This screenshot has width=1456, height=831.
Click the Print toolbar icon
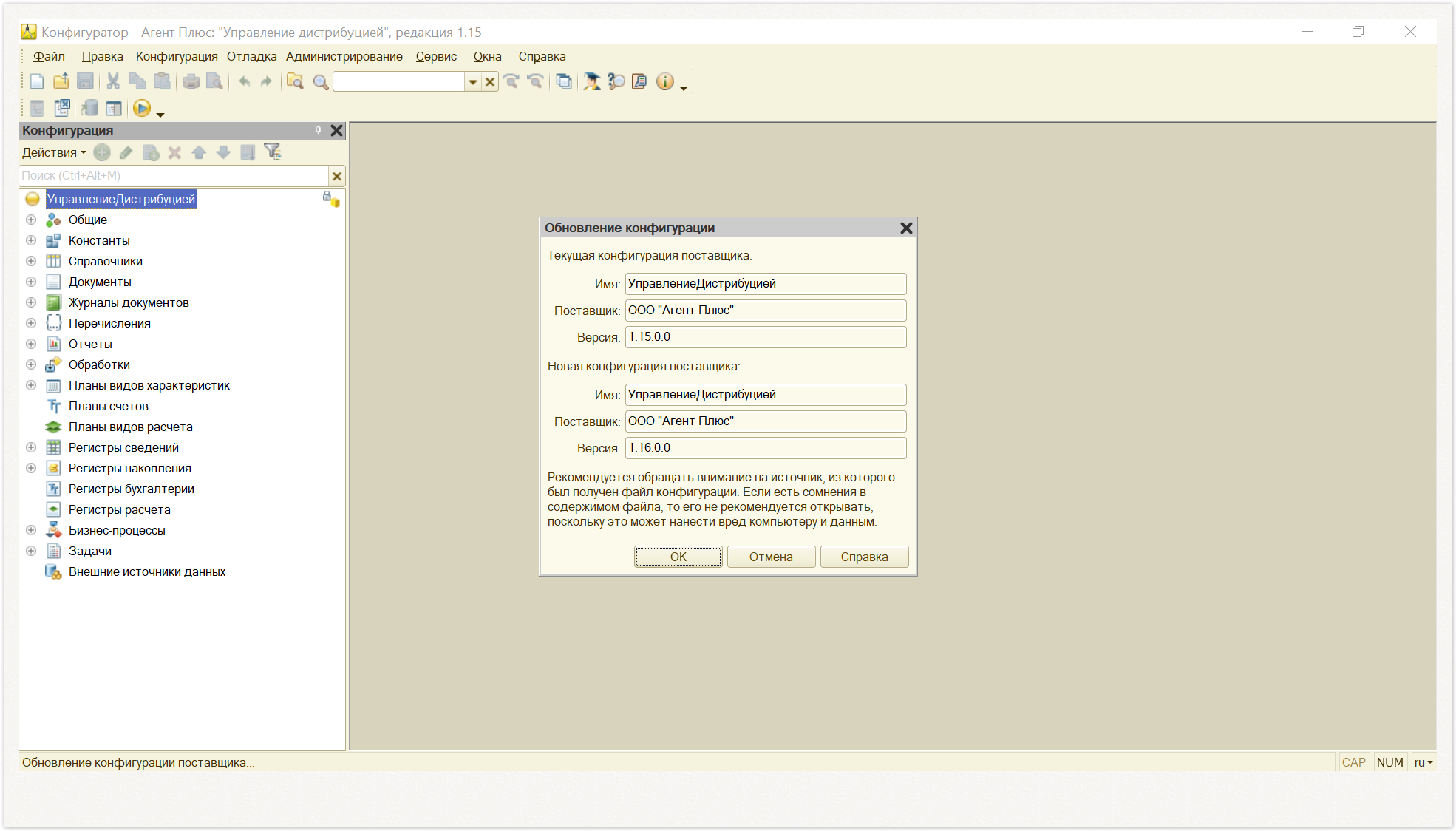(191, 82)
